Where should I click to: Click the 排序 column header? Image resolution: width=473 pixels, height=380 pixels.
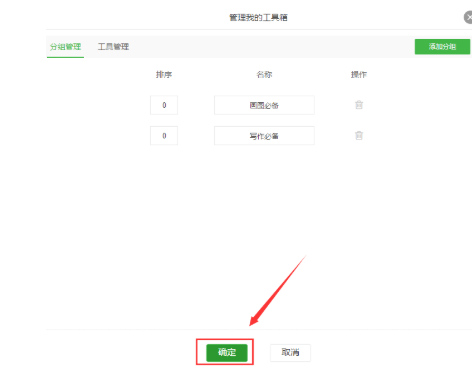pos(164,75)
